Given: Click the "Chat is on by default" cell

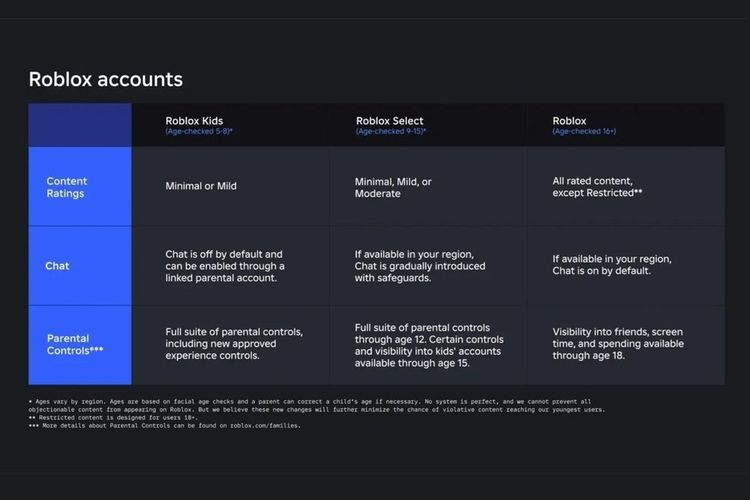Looking at the screenshot, I should (611, 265).
